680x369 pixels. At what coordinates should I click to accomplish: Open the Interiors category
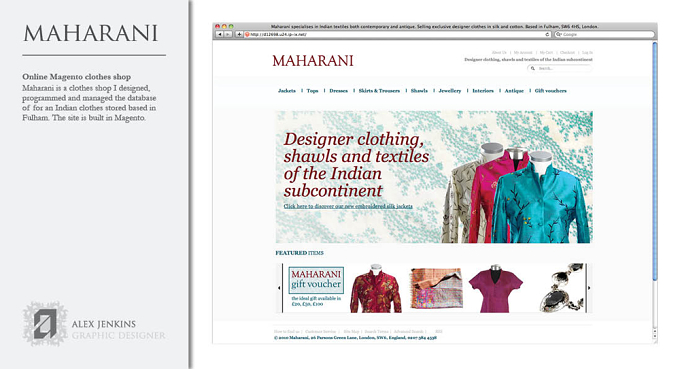point(483,91)
